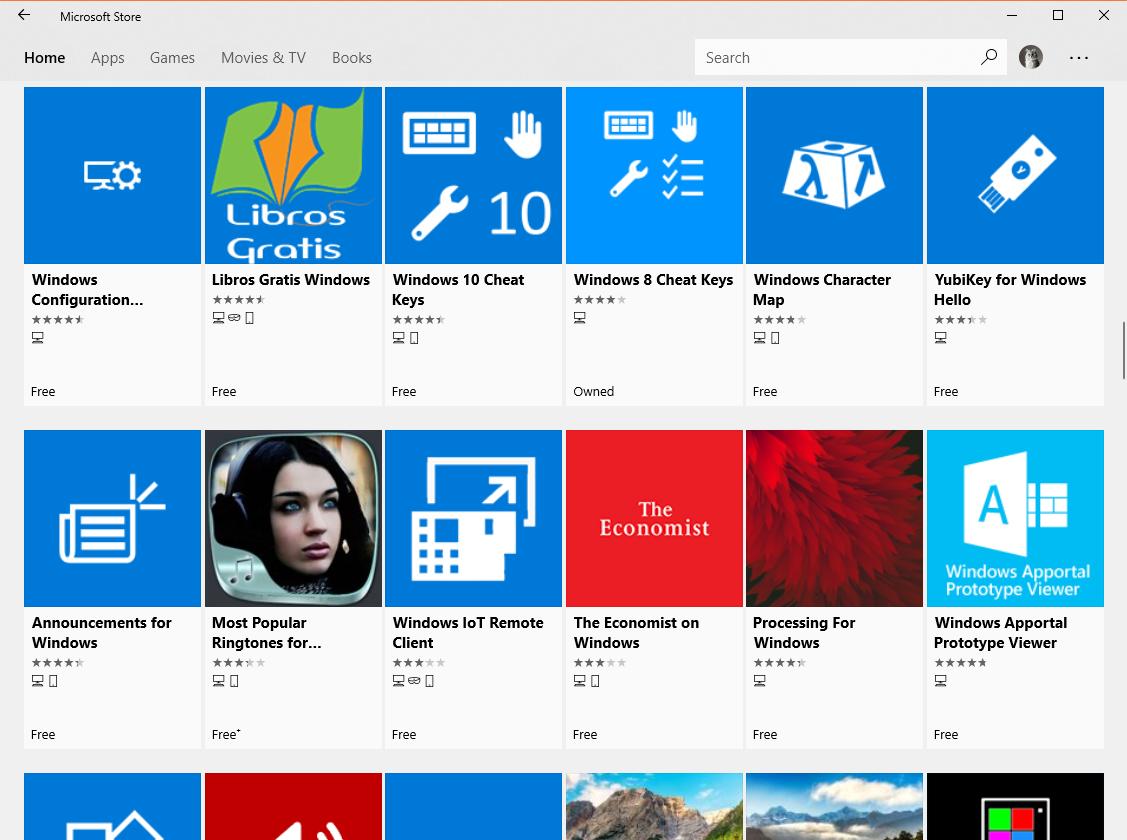Click the user profile avatar
Image resolution: width=1127 pixels, height=840 pixels.
pyautogui.click(x=1031, y=57)
